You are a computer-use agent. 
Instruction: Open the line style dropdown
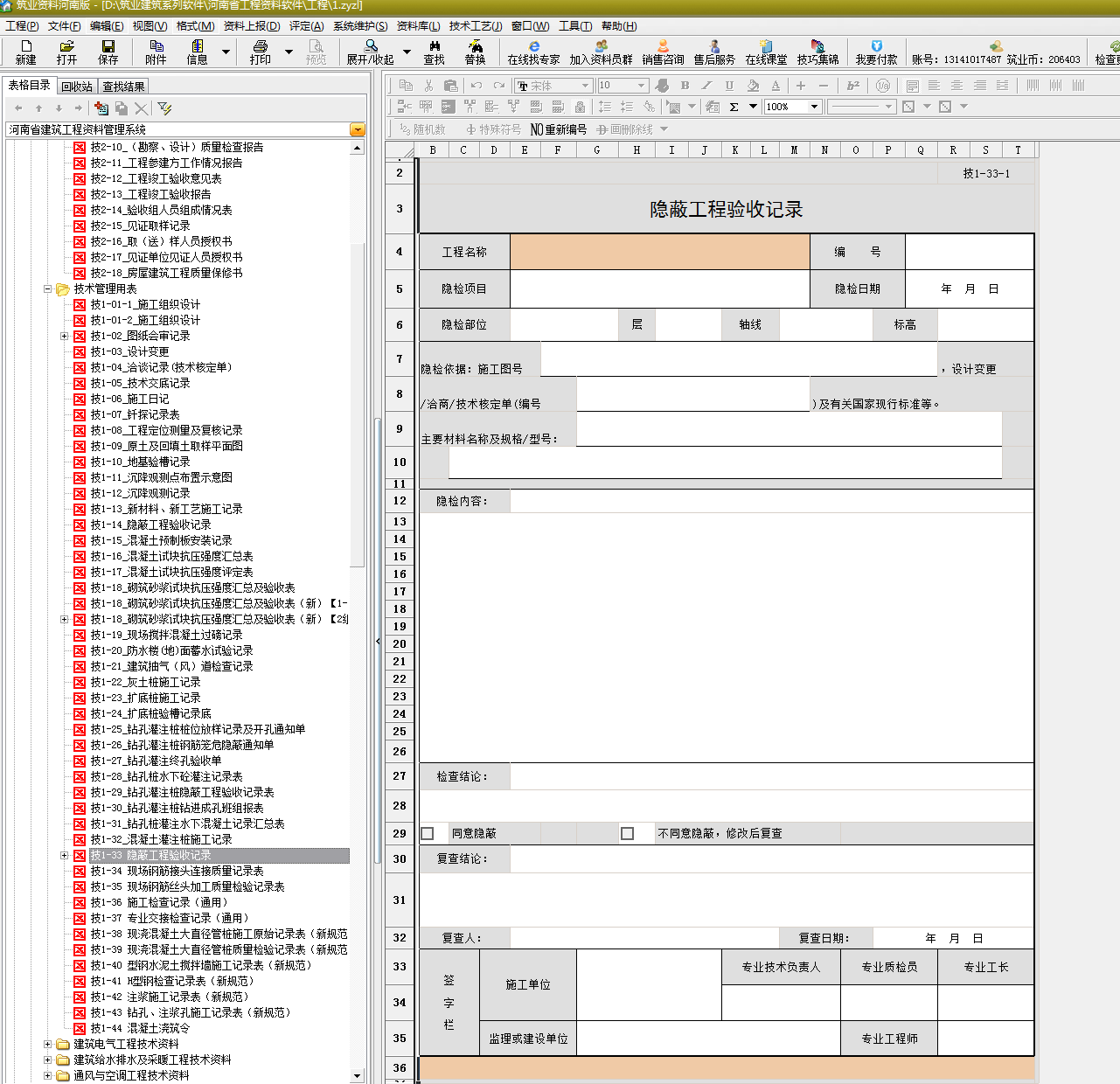click(x=889, y=107)
